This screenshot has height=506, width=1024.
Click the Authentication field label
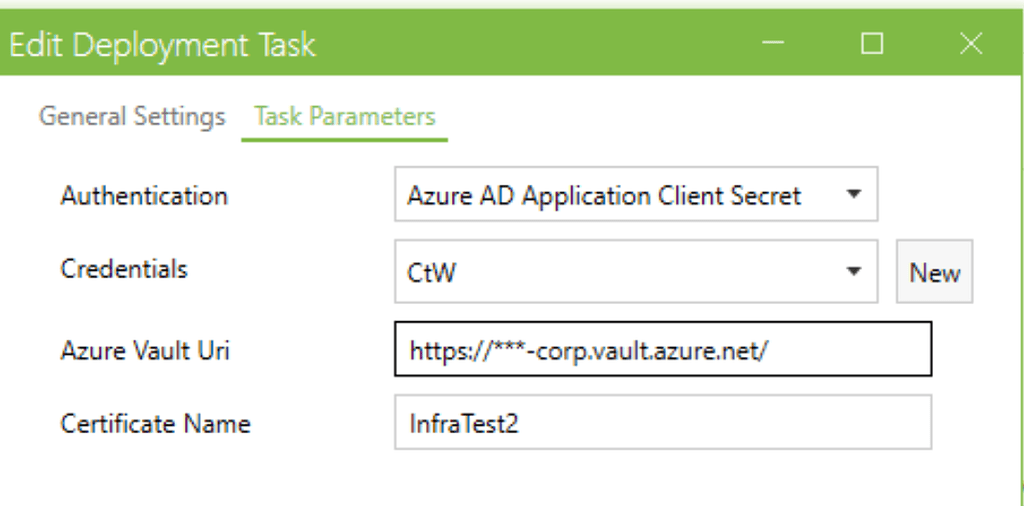click(x=144, y=195)
